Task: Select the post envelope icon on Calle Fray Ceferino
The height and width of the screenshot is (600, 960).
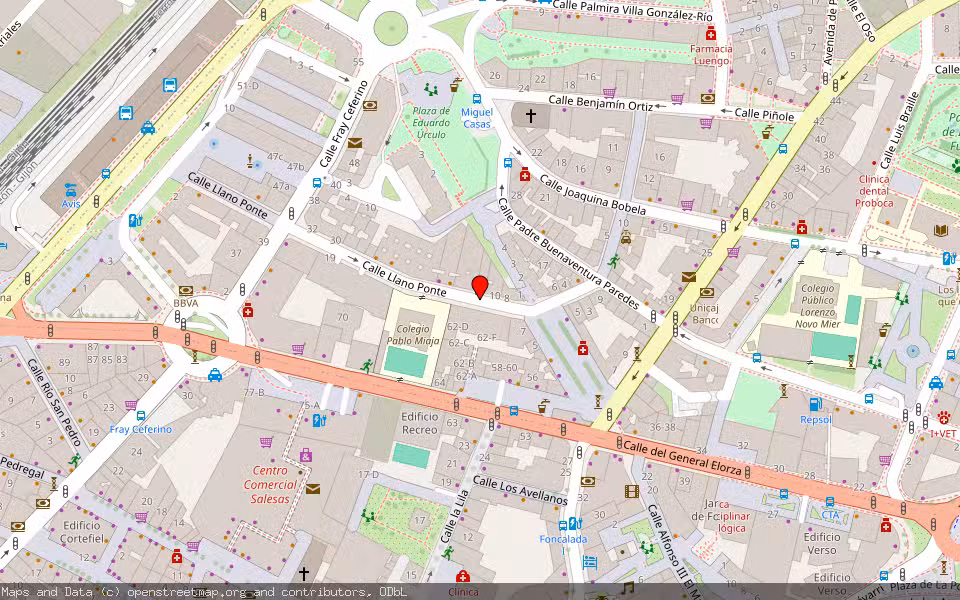Action: pos(355,143)
